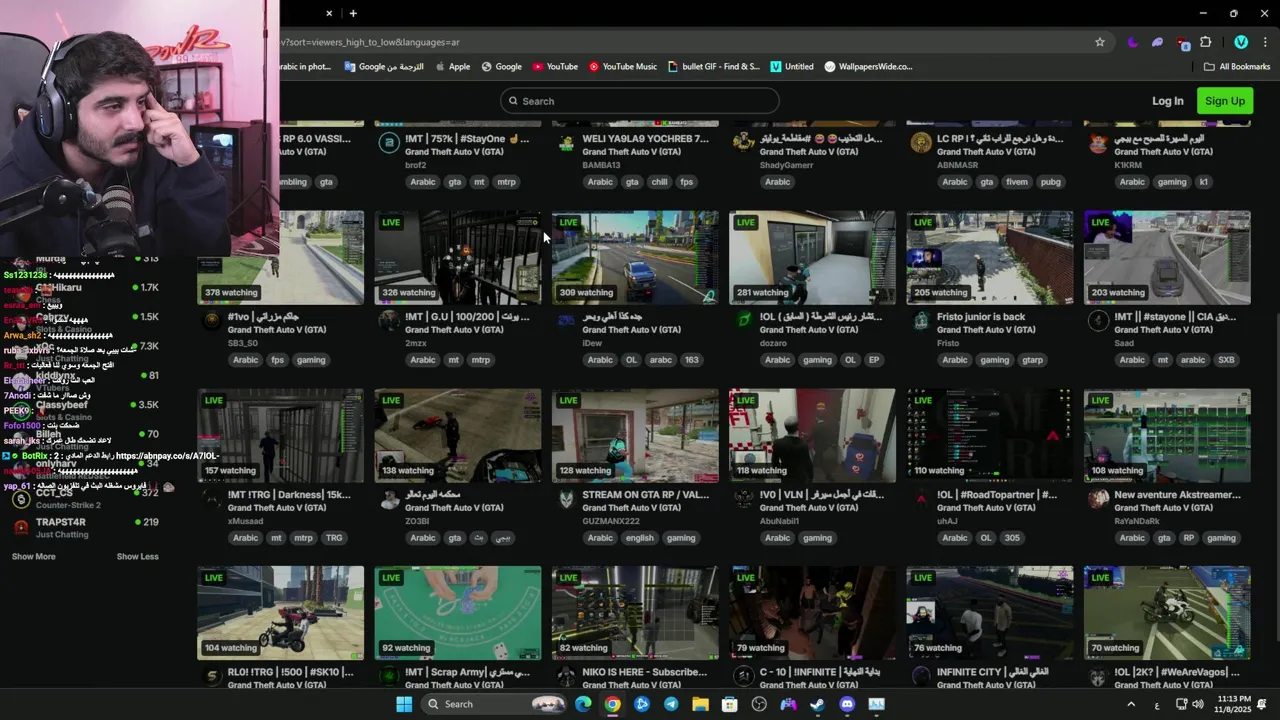The image size is (1280, 720).
Task: Click Fristo channel avatar icon
Action: pyautogui.click(x=921, y=320)
